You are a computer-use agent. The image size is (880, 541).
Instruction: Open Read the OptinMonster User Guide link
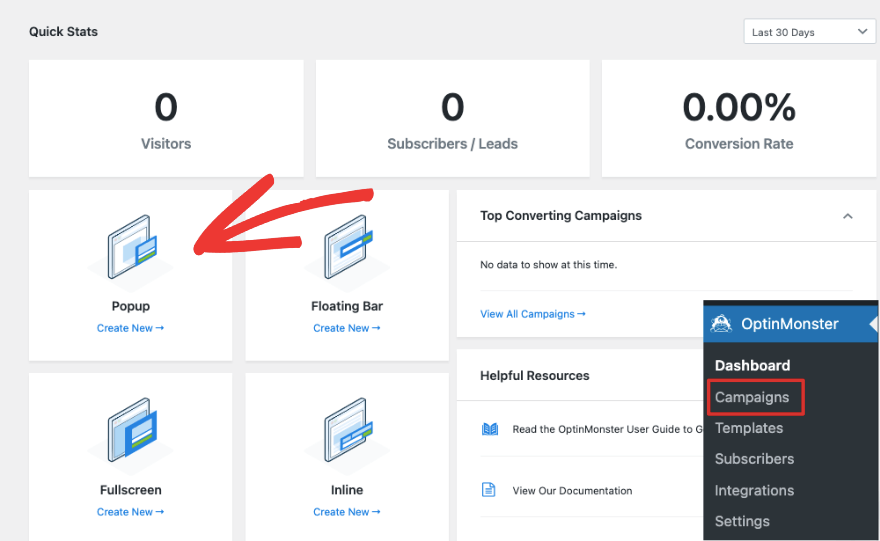607,429
